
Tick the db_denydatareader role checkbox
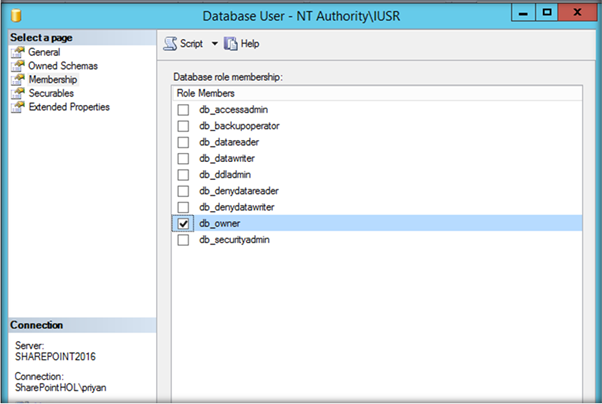pos(183,191)
